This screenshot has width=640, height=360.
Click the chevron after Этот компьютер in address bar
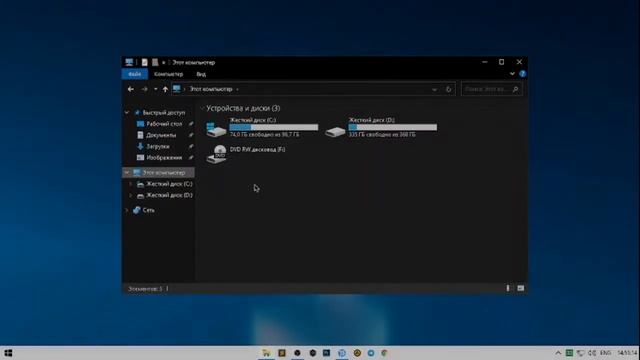tap(237, 89)
